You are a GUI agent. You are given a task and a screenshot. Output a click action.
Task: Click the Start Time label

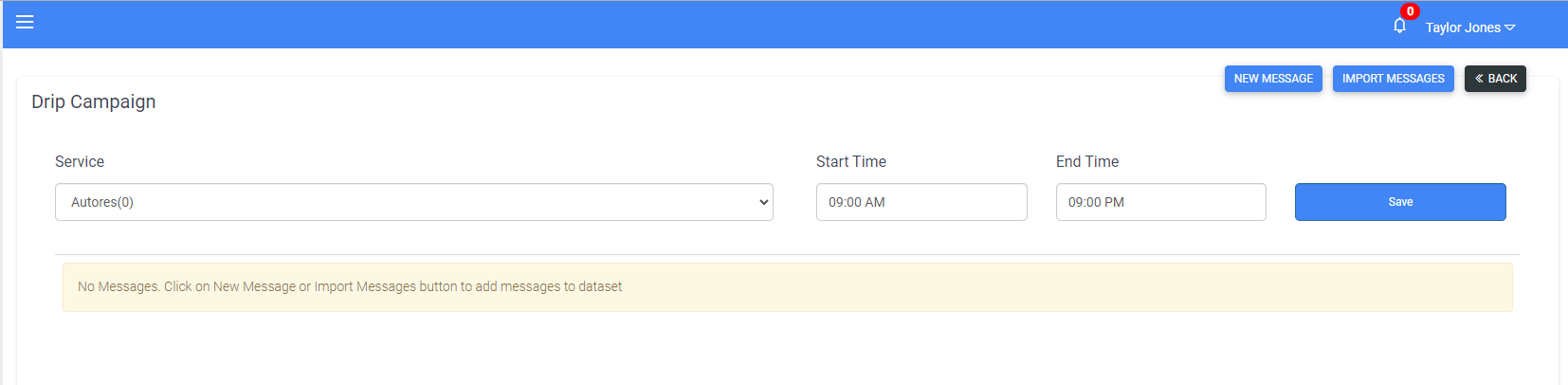[x=851, y=161]
